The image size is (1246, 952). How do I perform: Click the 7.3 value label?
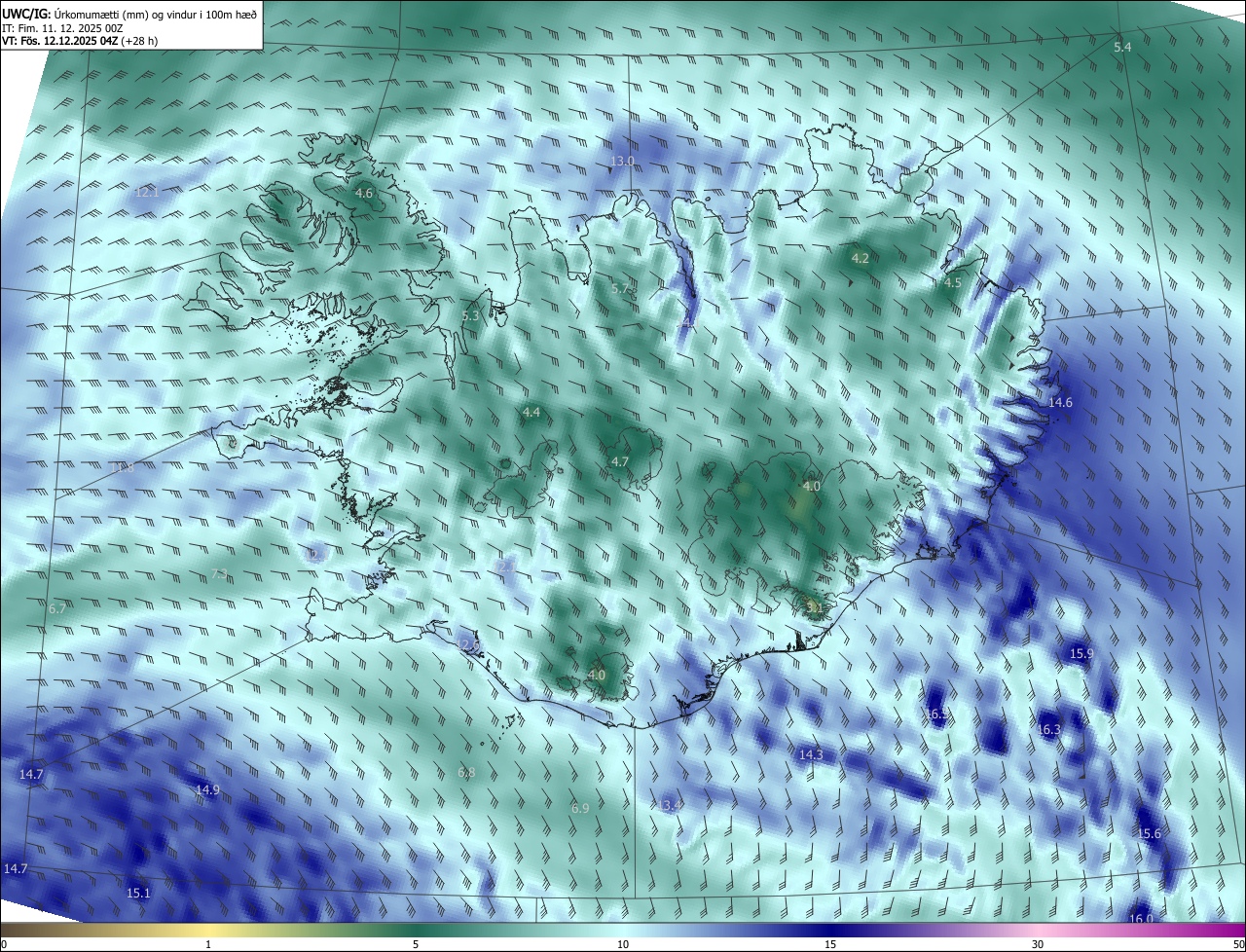coord(220,573)
